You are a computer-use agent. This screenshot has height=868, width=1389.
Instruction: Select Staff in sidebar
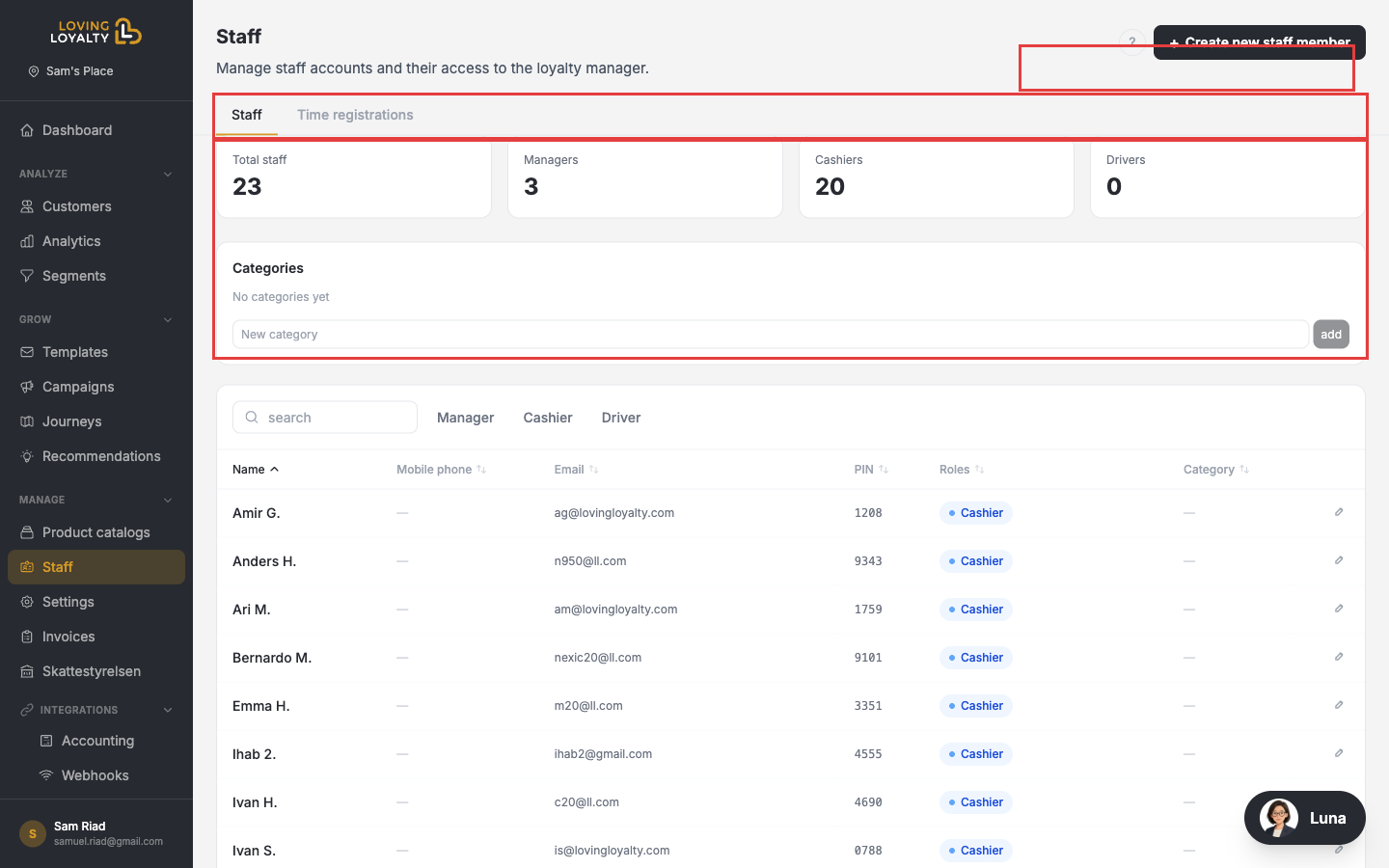96,567
